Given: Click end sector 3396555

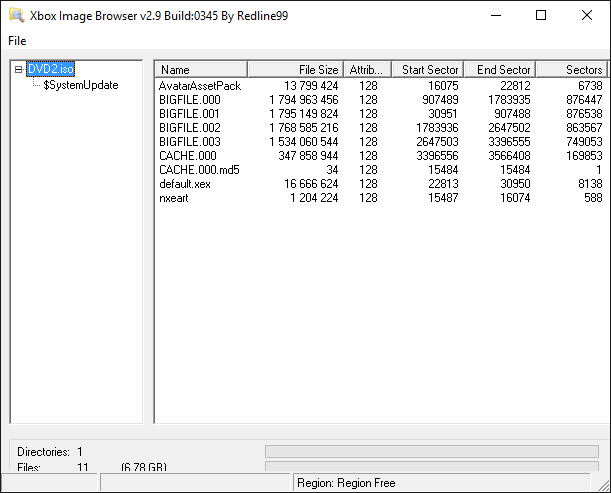Looking at the screenshot, I should click(x=509, y=141).
